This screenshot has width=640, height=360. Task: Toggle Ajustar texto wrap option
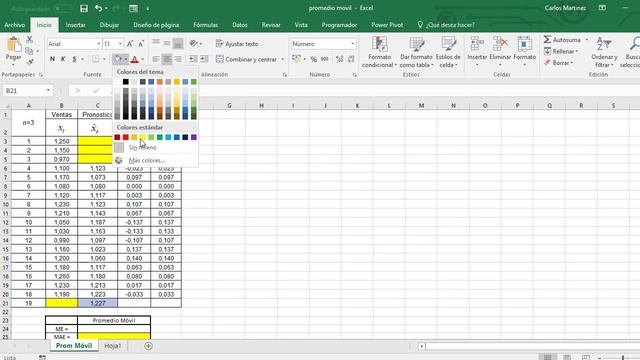[x=237, y=44]
